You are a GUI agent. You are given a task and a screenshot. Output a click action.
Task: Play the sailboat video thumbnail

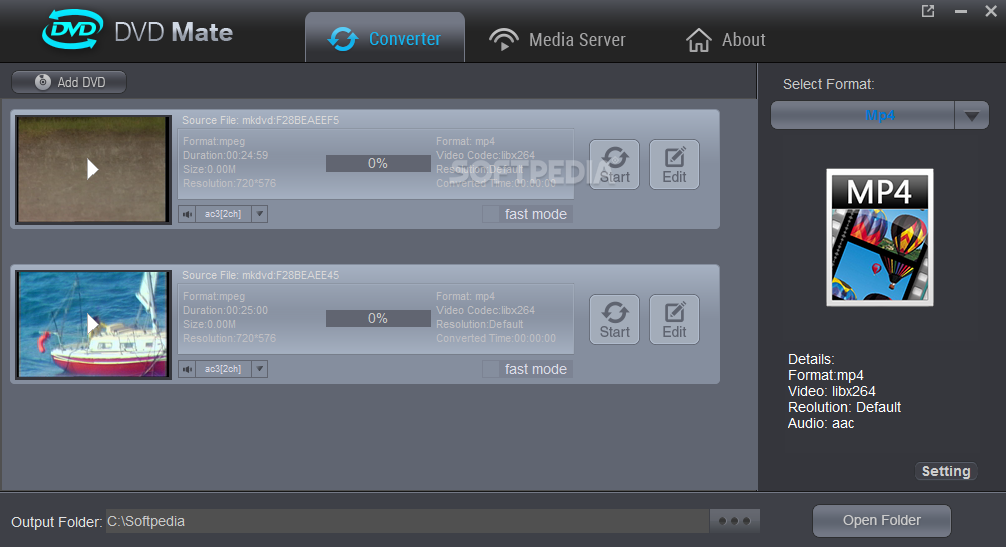click(x=94, y=324)
